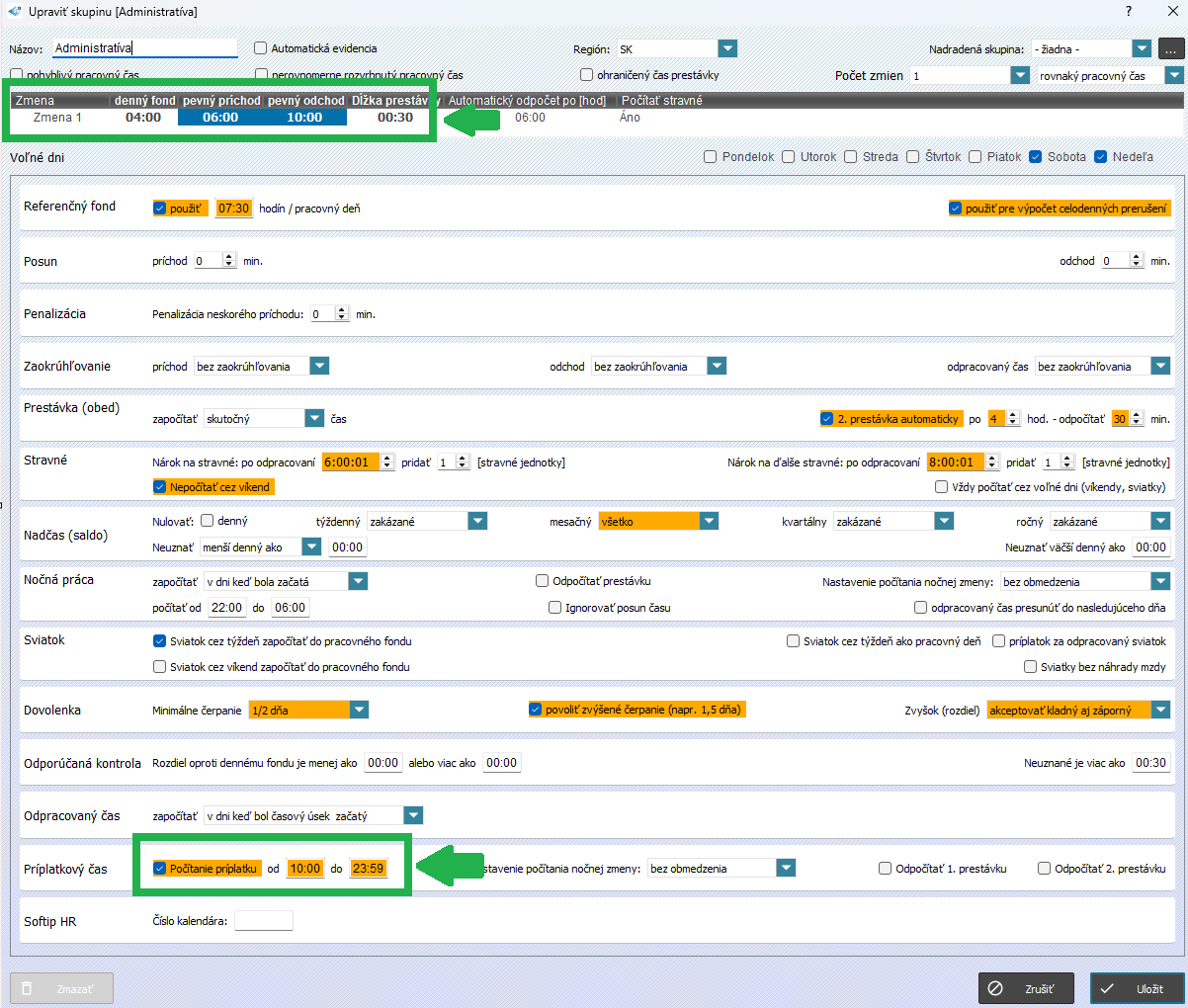The height and width of the screenshot is (1008, 1188).
Task: Click the app icon in title bar
Action: tap(13, 12)
